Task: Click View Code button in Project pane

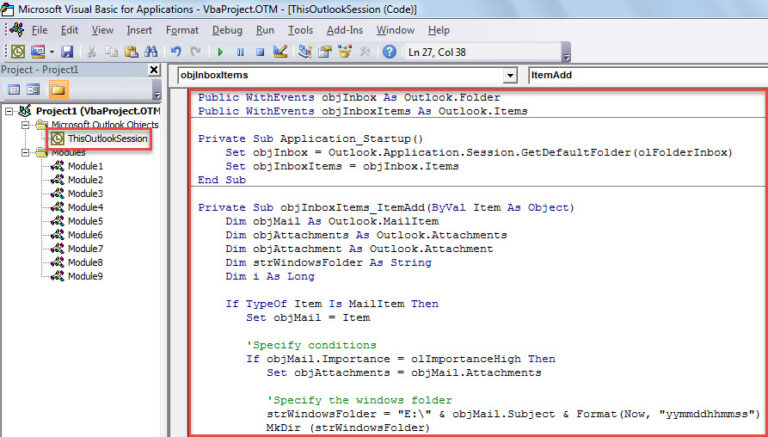Action: point(15,90)
